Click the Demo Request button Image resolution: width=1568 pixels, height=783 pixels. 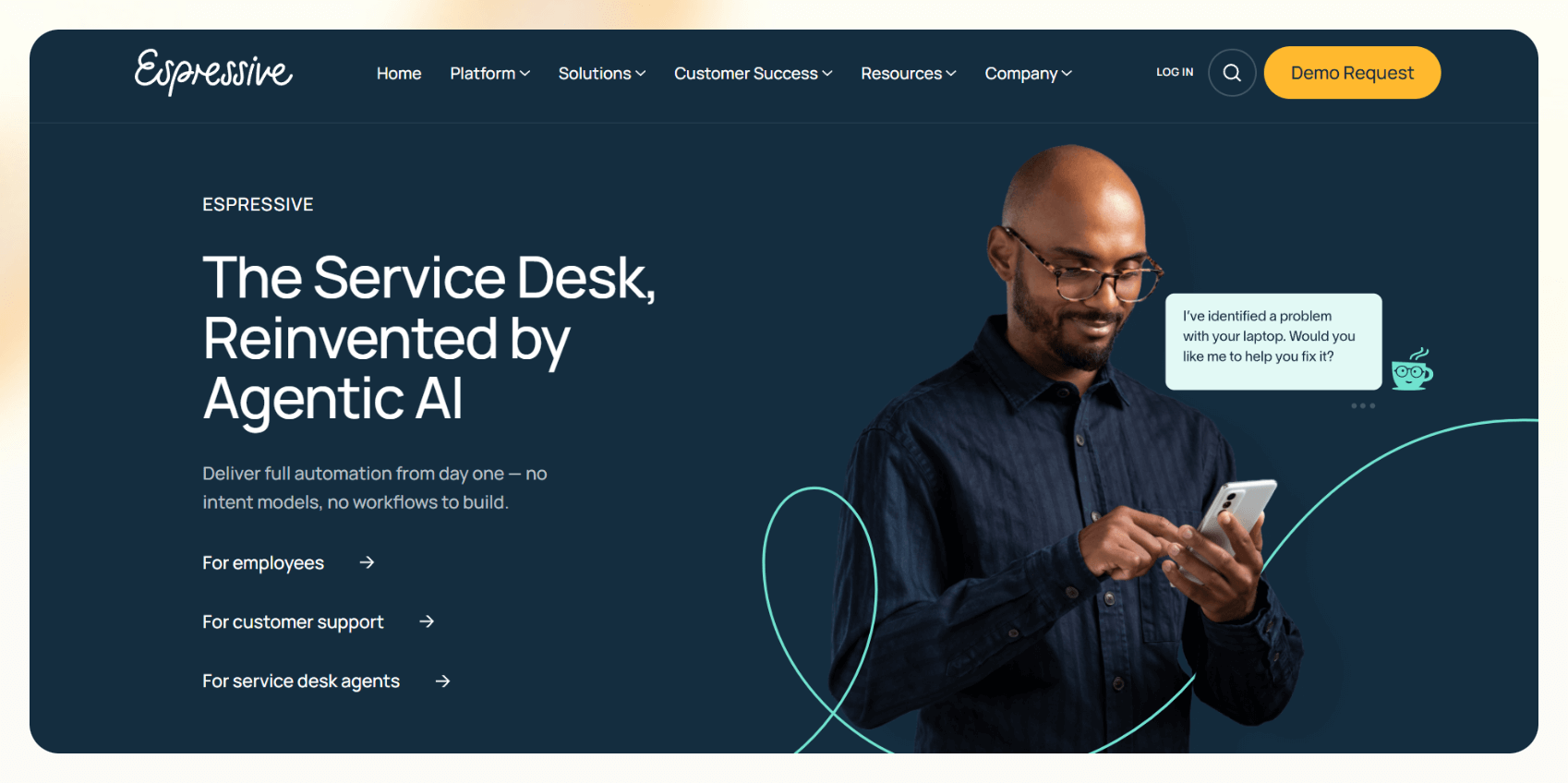coord(1352,73)
